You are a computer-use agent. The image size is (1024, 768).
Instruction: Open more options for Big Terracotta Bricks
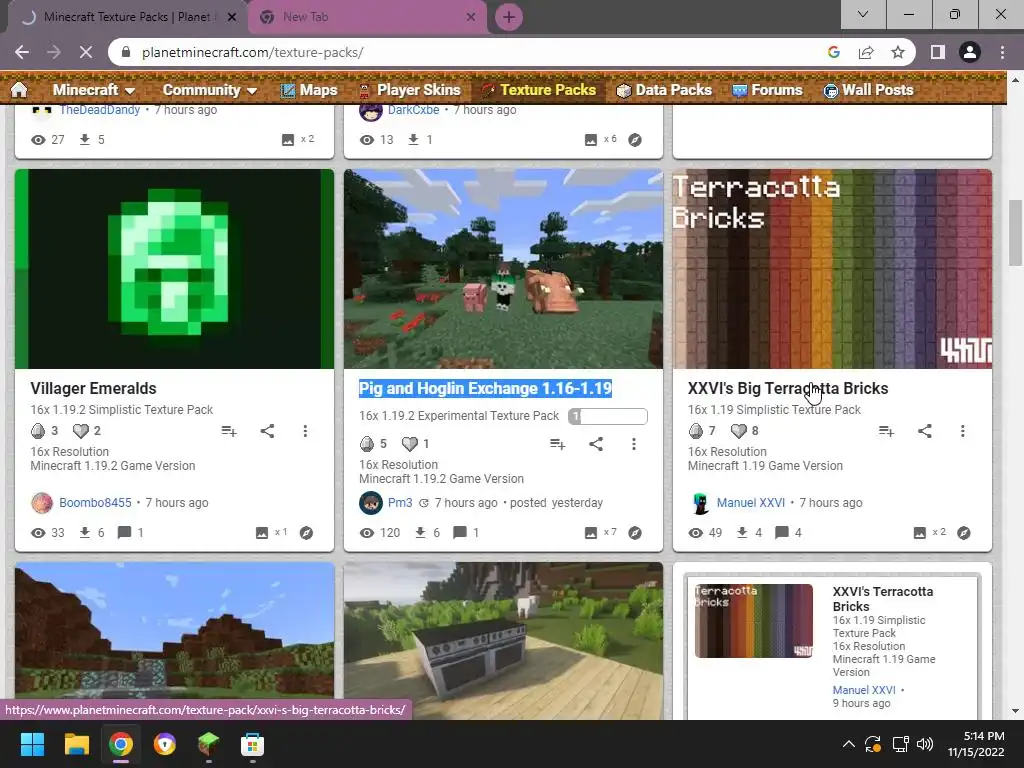963,431
